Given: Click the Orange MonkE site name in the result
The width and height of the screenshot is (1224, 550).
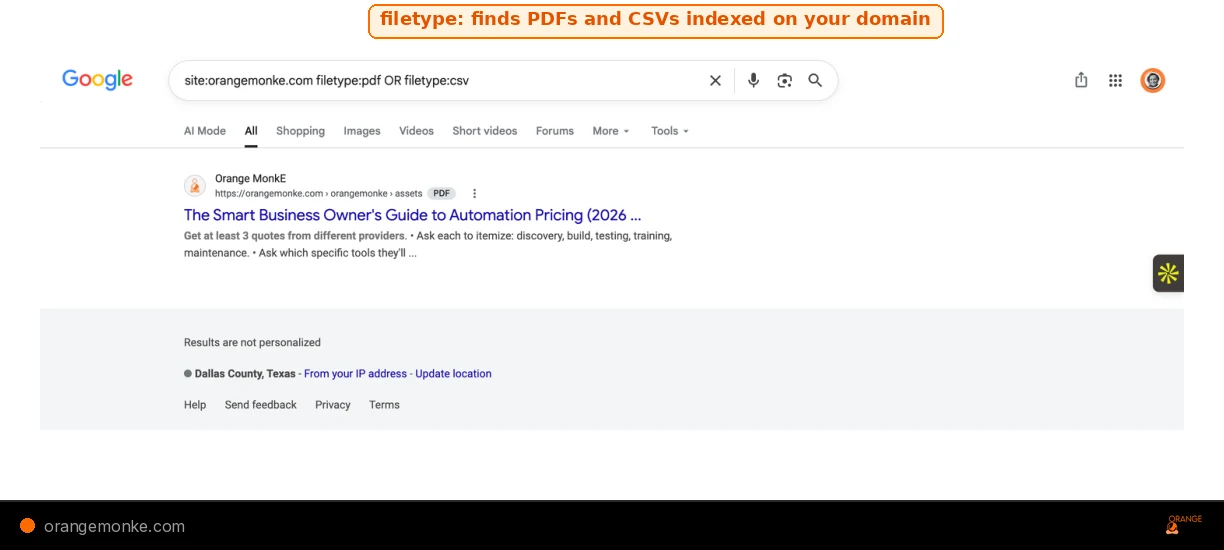Looking at the screenshot, I should pyautogui.click(x=250, y=179).
